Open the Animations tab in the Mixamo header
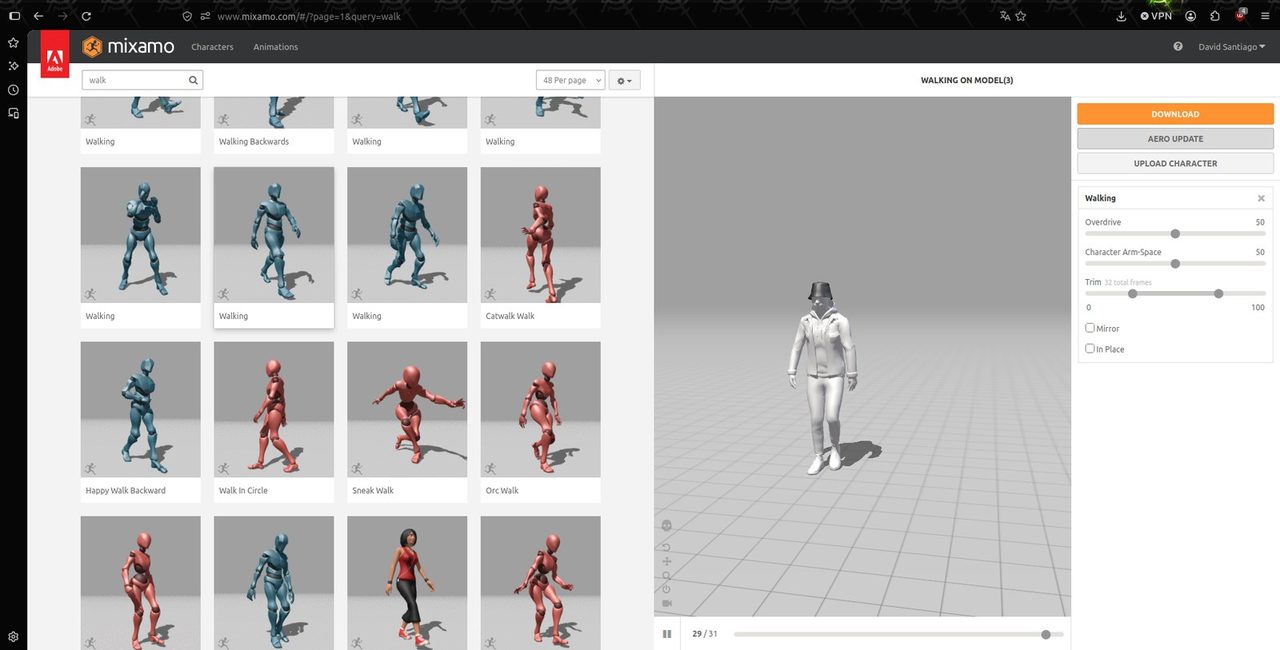Image resolution: width=1280 pixels, height=650 pixels. [275, 47]
